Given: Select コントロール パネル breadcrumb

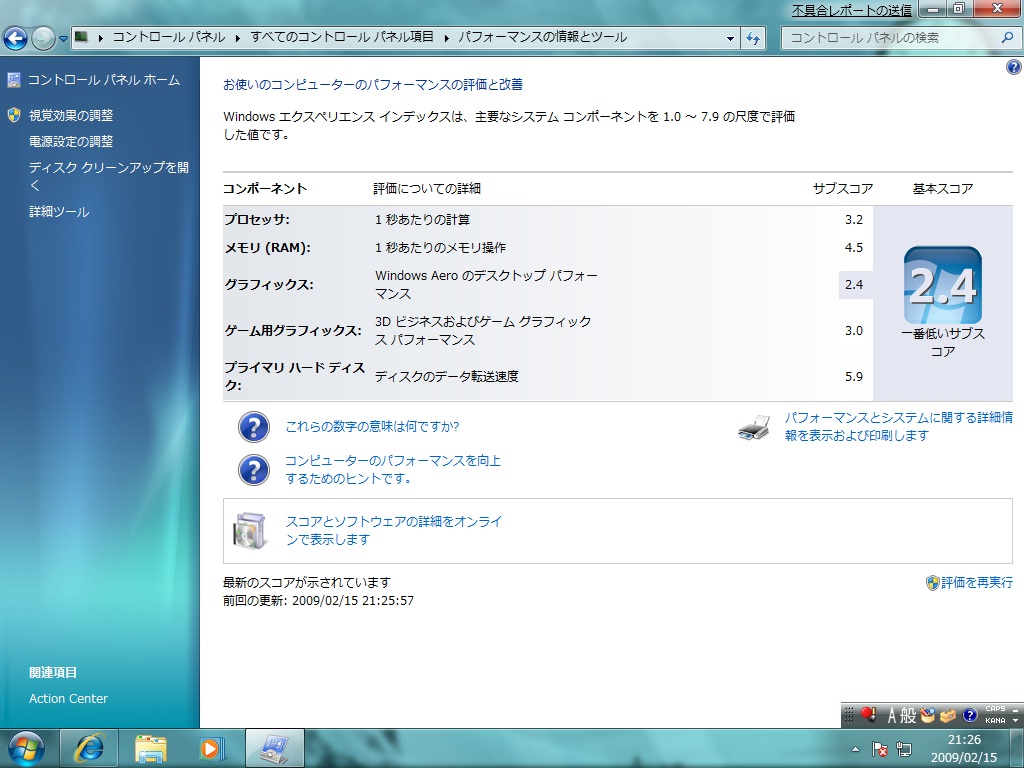Looking at the screenshot, I should (168, 37).
